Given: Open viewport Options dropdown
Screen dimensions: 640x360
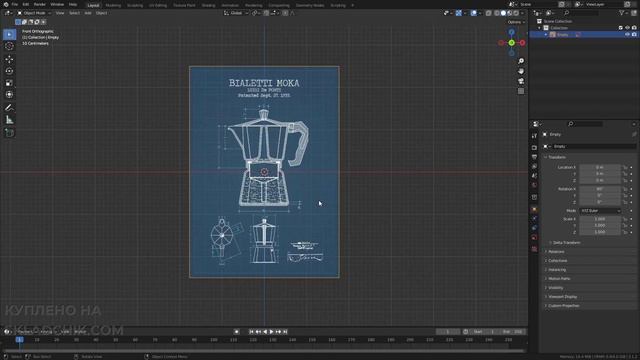Looking at the screenshot, I should (x=516, y=22).
